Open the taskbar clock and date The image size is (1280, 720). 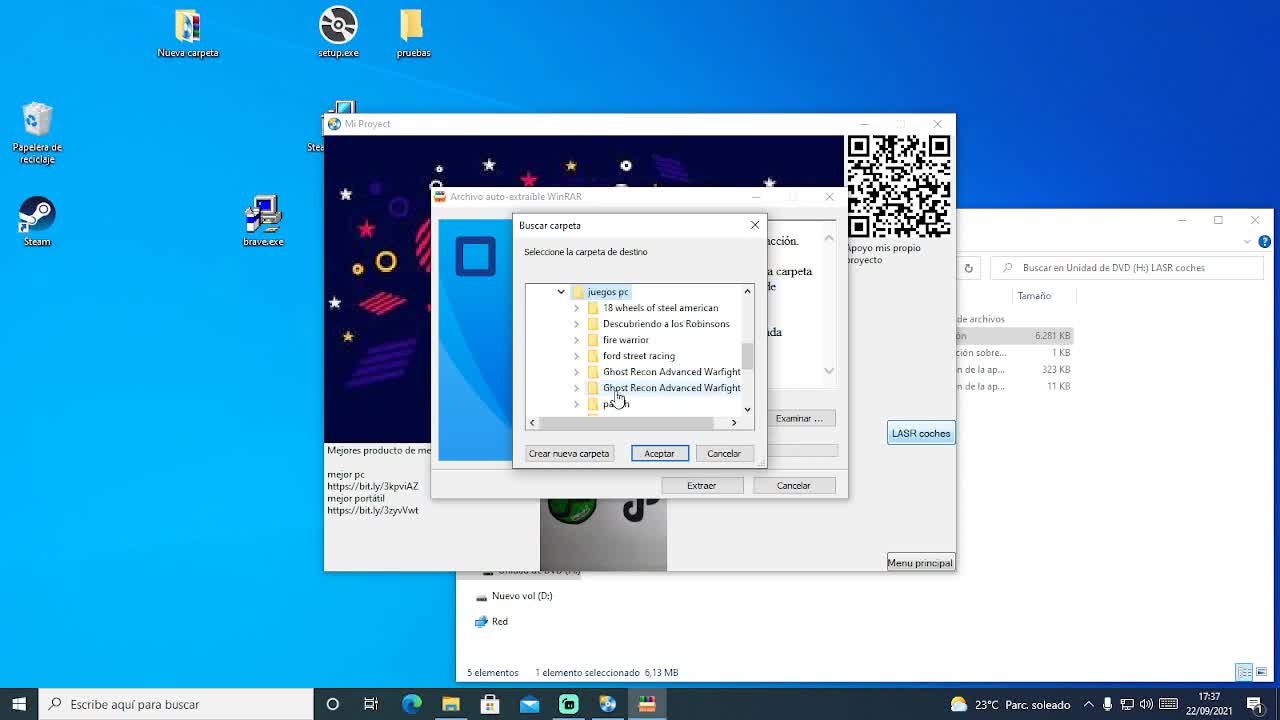click(1209, 704)
